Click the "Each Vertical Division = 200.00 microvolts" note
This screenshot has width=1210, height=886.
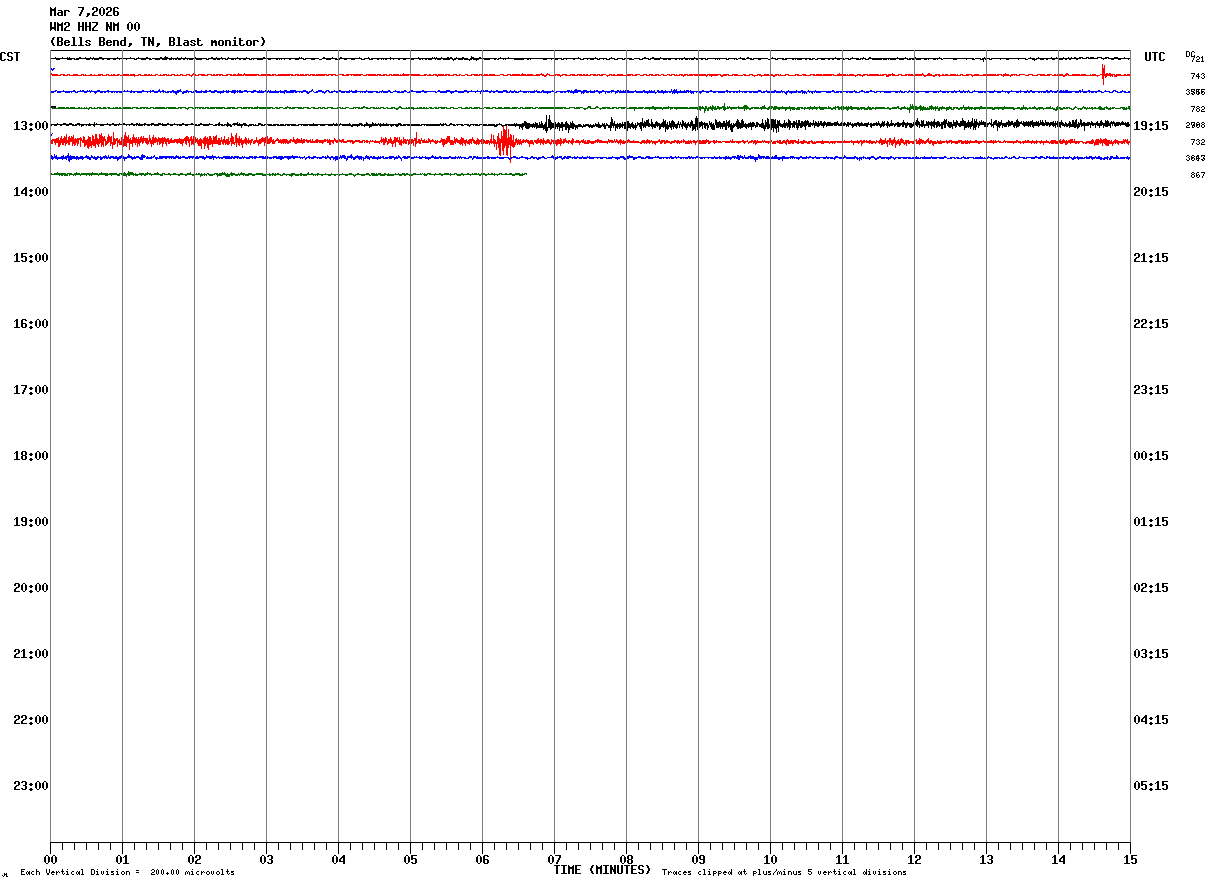128,873
